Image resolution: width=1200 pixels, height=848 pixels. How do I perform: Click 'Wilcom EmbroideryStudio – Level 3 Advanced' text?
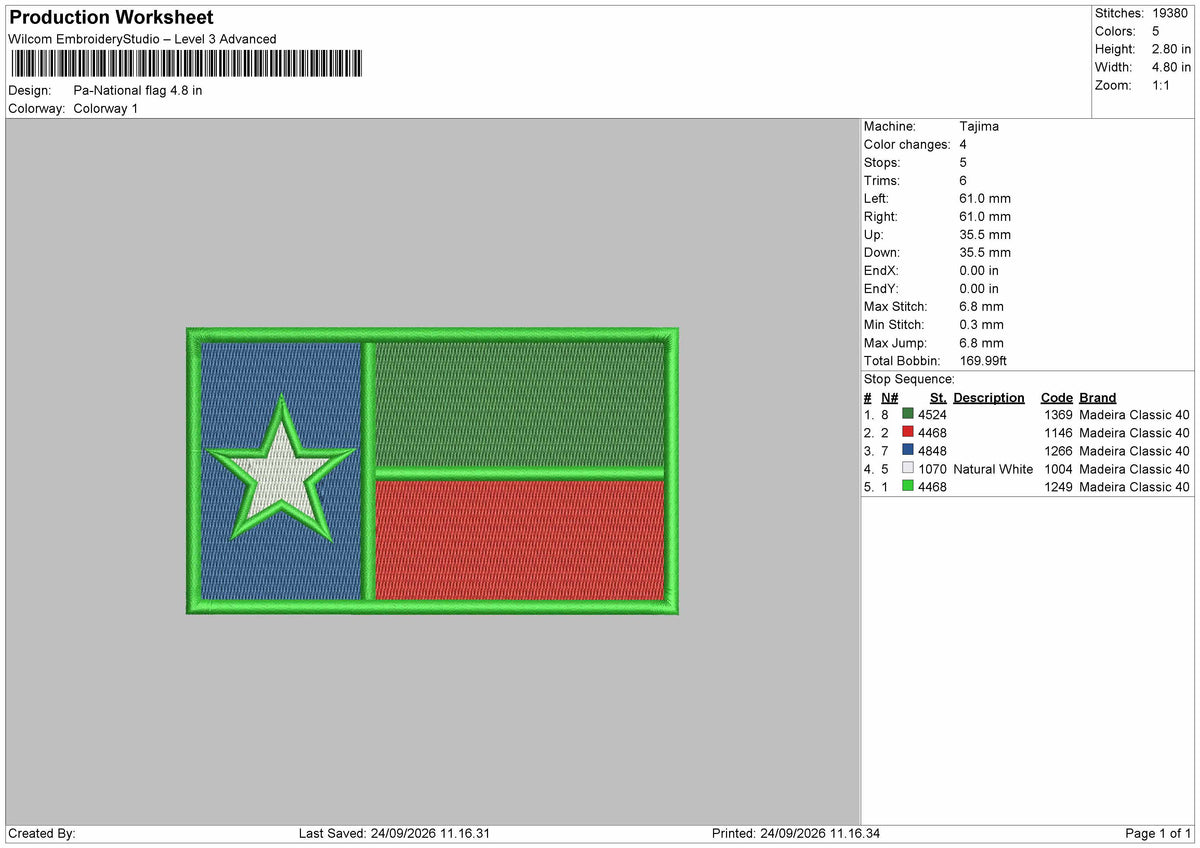(x=142, y=39)
